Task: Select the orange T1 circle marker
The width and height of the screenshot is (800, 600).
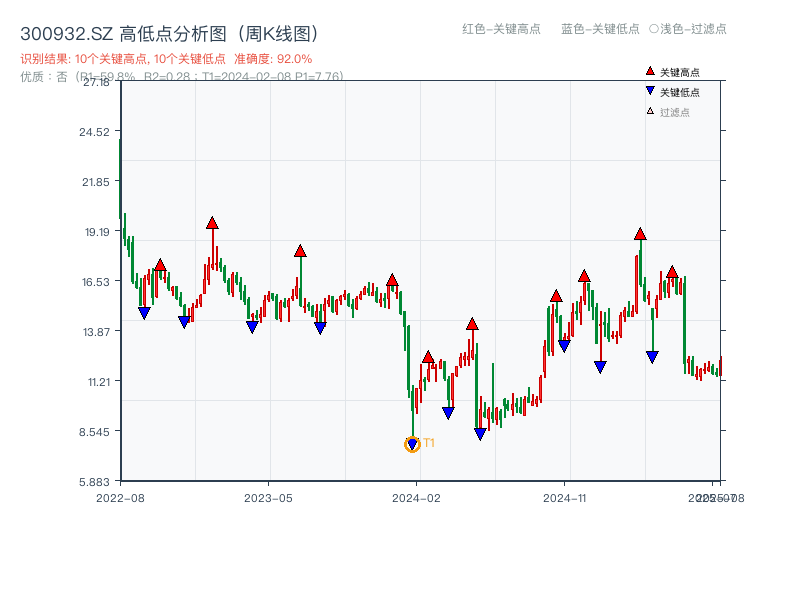Action: click(412, 444)
